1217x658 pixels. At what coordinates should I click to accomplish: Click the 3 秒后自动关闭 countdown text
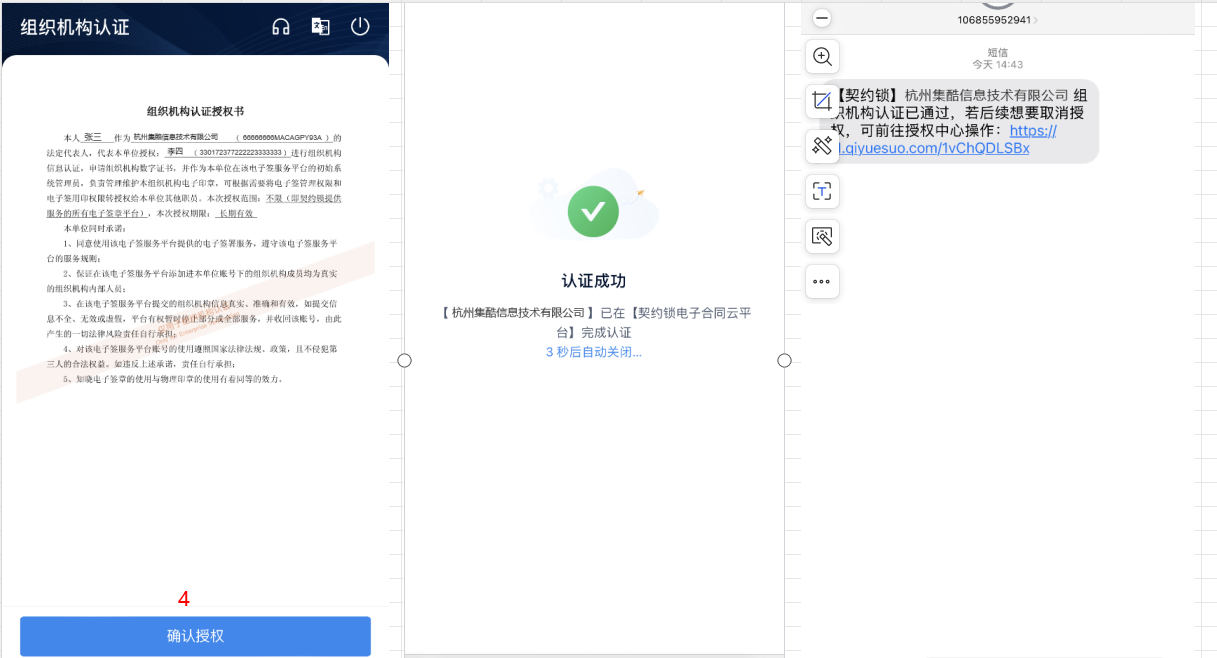click(594, 352)
